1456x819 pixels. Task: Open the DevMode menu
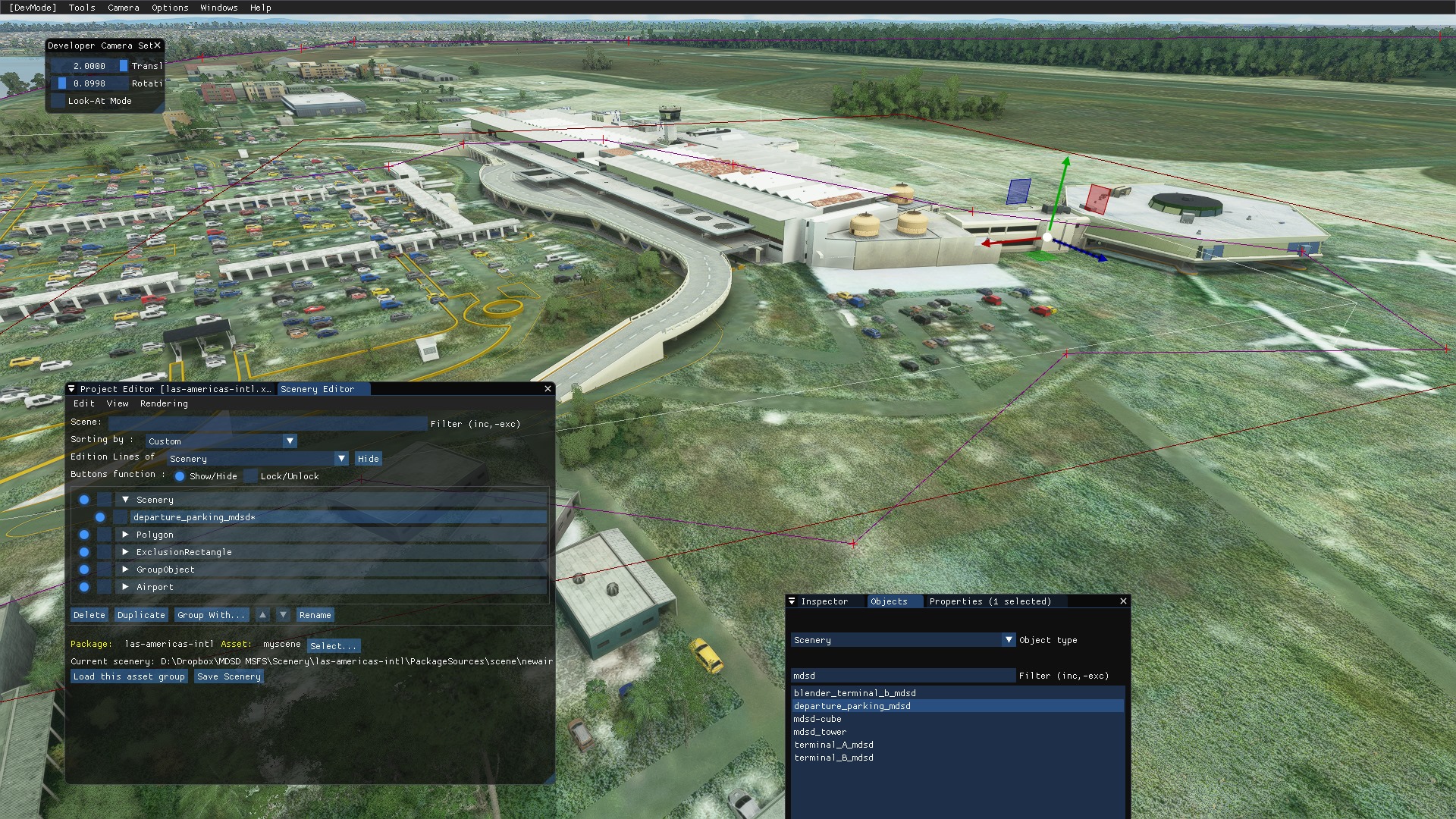coord(33,8)
